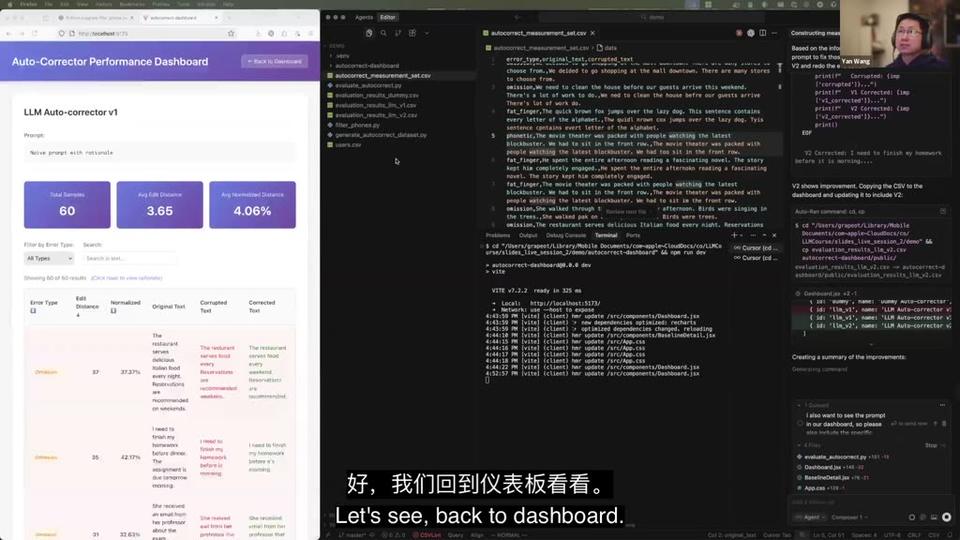
Task: Select the autocorrect-dashboard browser tab
Action: coord(179,18)
